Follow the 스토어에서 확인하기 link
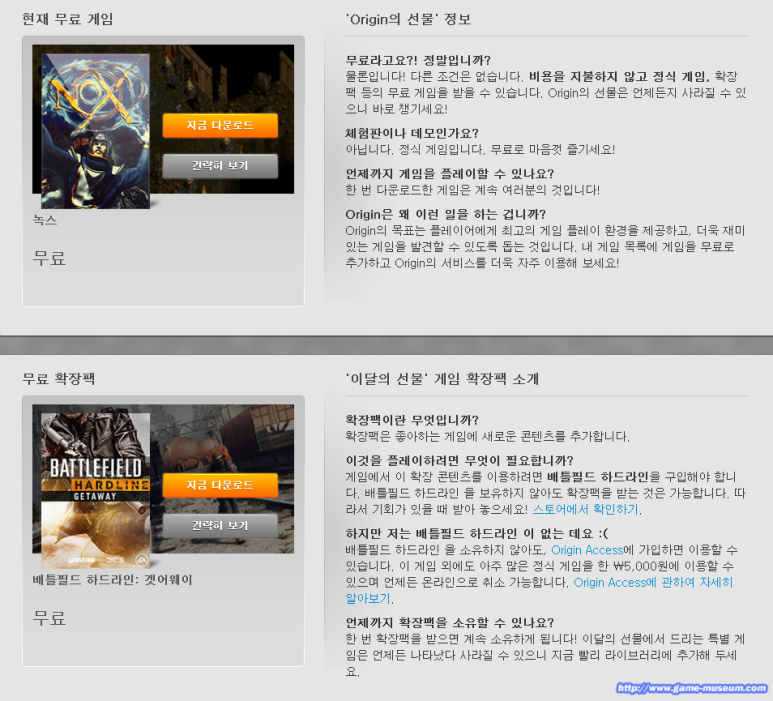Image resolution: width=773 pixels, height=701 pixels. coord(585,509)
